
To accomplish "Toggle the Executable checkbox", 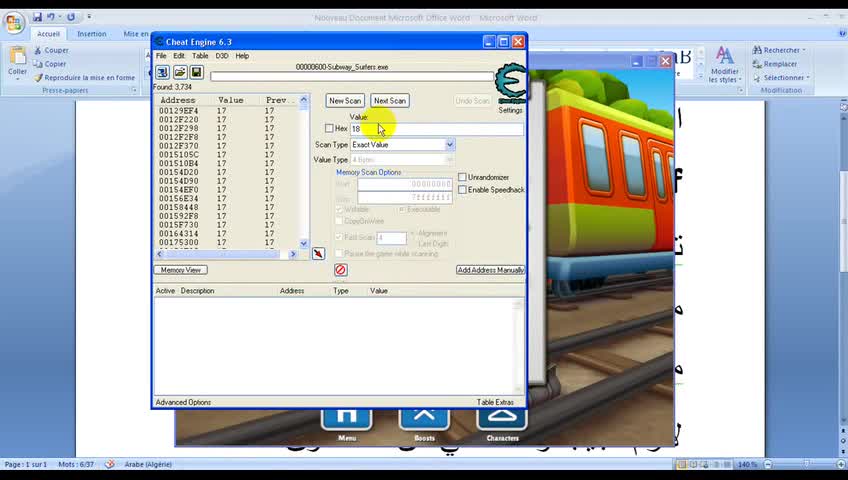I will point(402,209).
